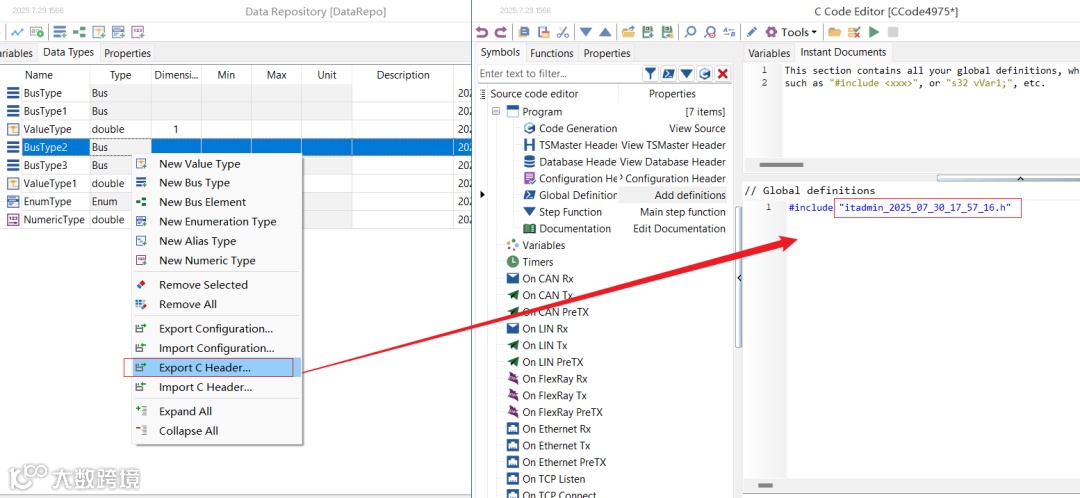The width and height of the screenshot is (1080, 498).
Task: Choose Collapse All from context menu
Action: [x=217, y=430]
